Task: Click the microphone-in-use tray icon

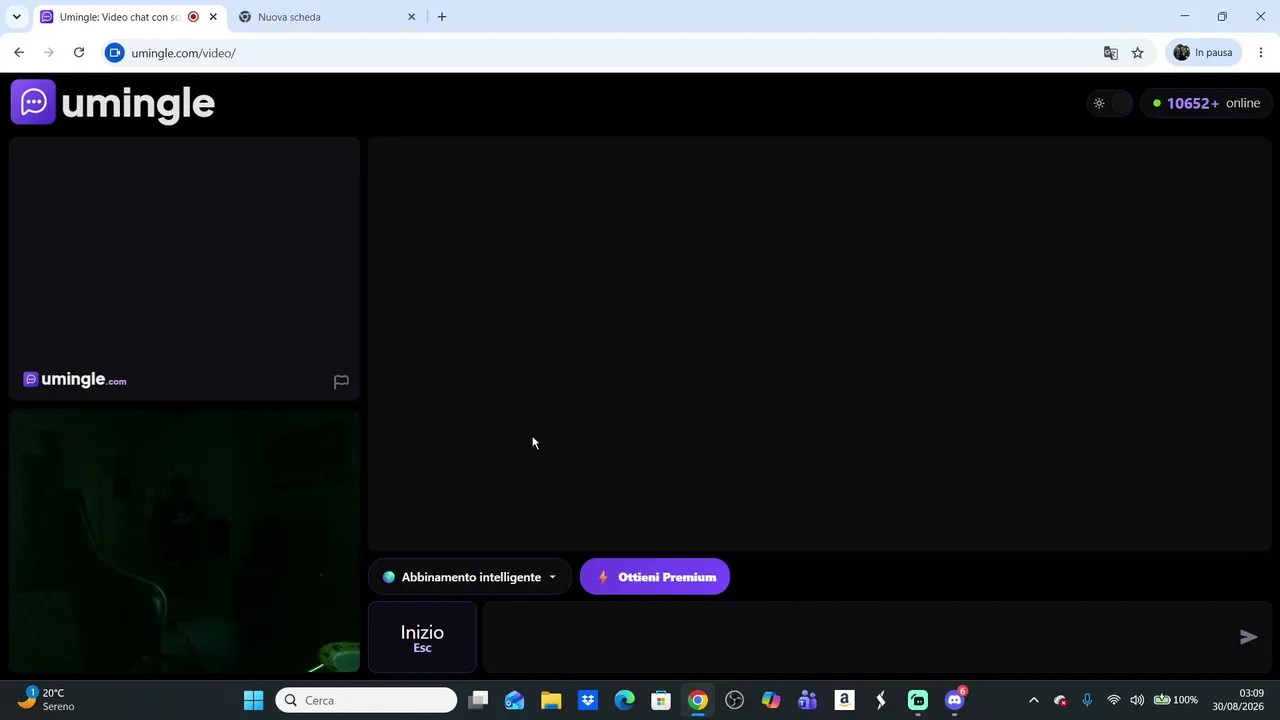Action: (1087, 700)
